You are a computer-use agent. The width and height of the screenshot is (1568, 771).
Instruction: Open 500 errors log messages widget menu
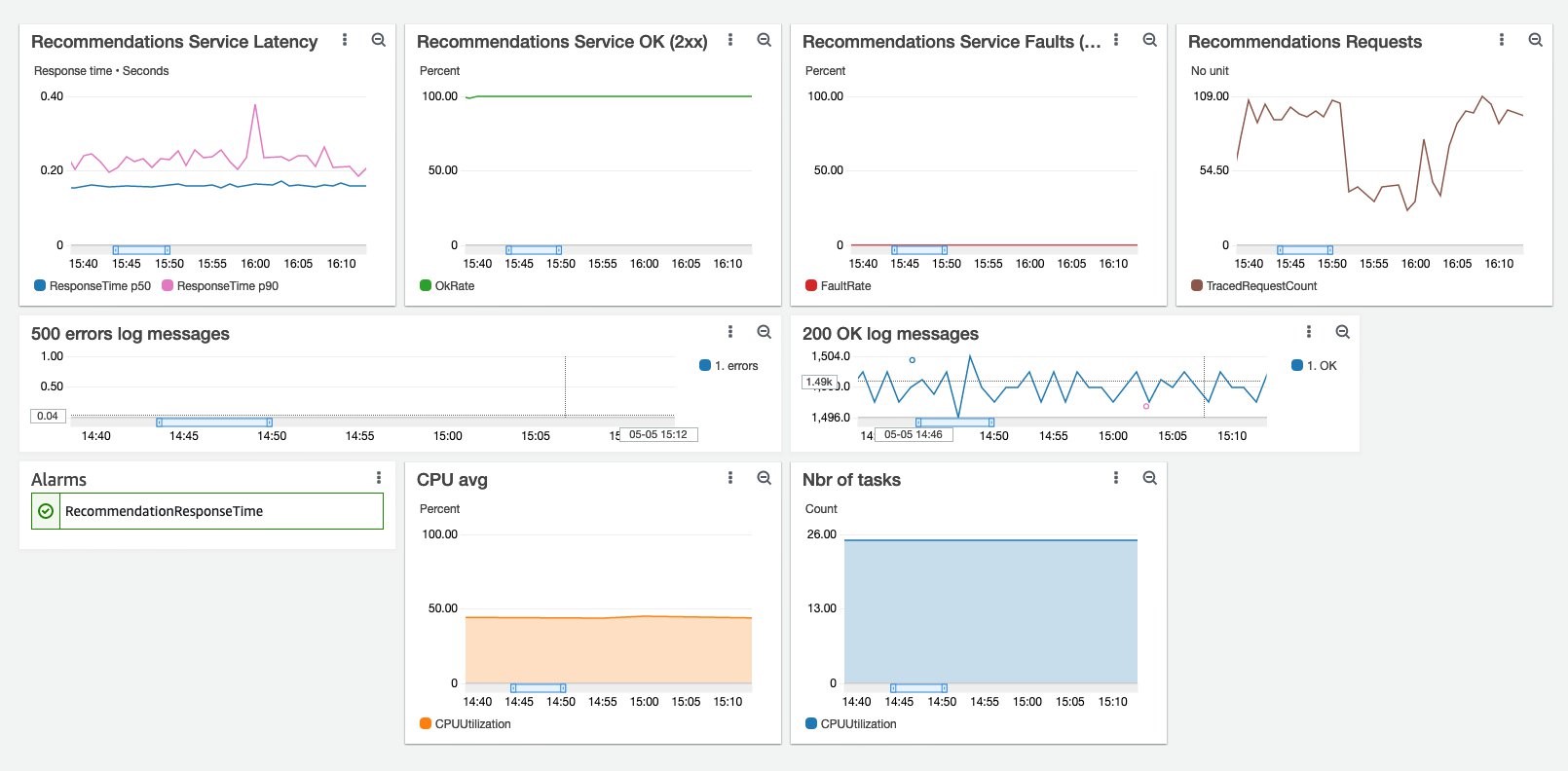[730, 332]
